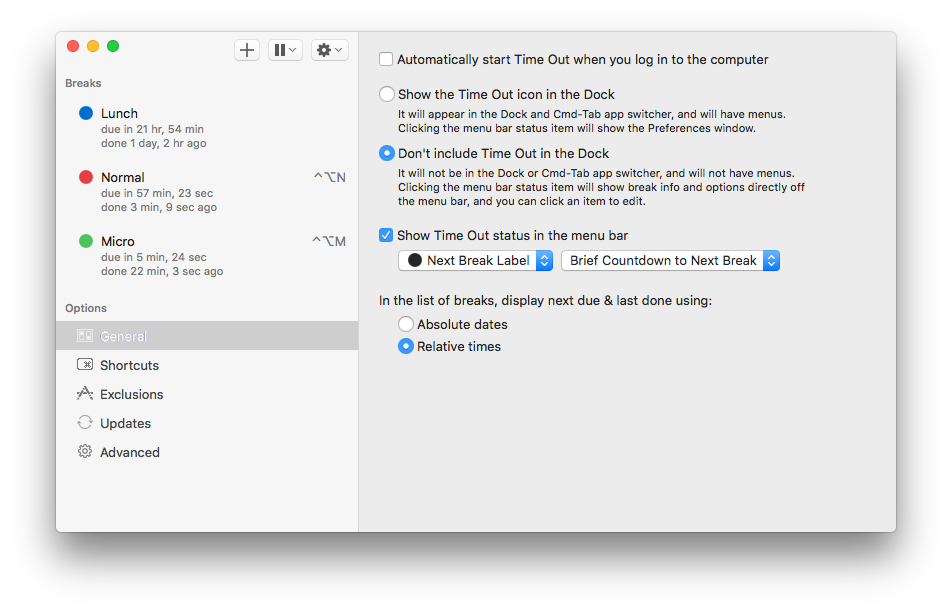This screenshot has height=612, width=952.
Task: Click the General options icon
Action: [85, 336]
